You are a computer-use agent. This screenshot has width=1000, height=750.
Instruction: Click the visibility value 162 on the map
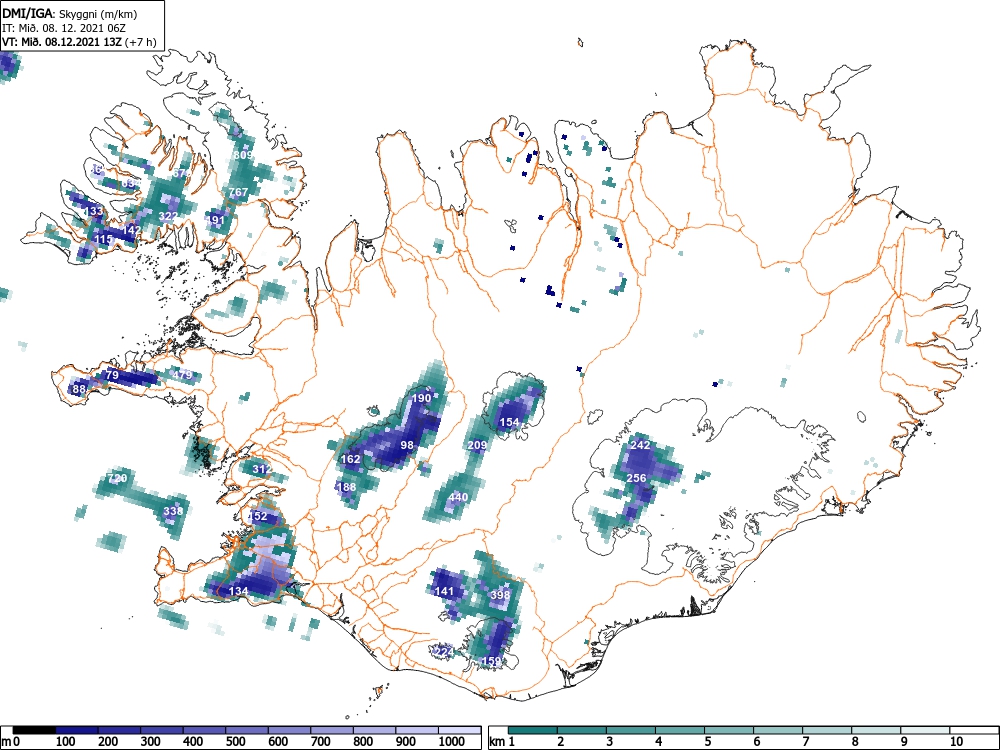point(351,459)
